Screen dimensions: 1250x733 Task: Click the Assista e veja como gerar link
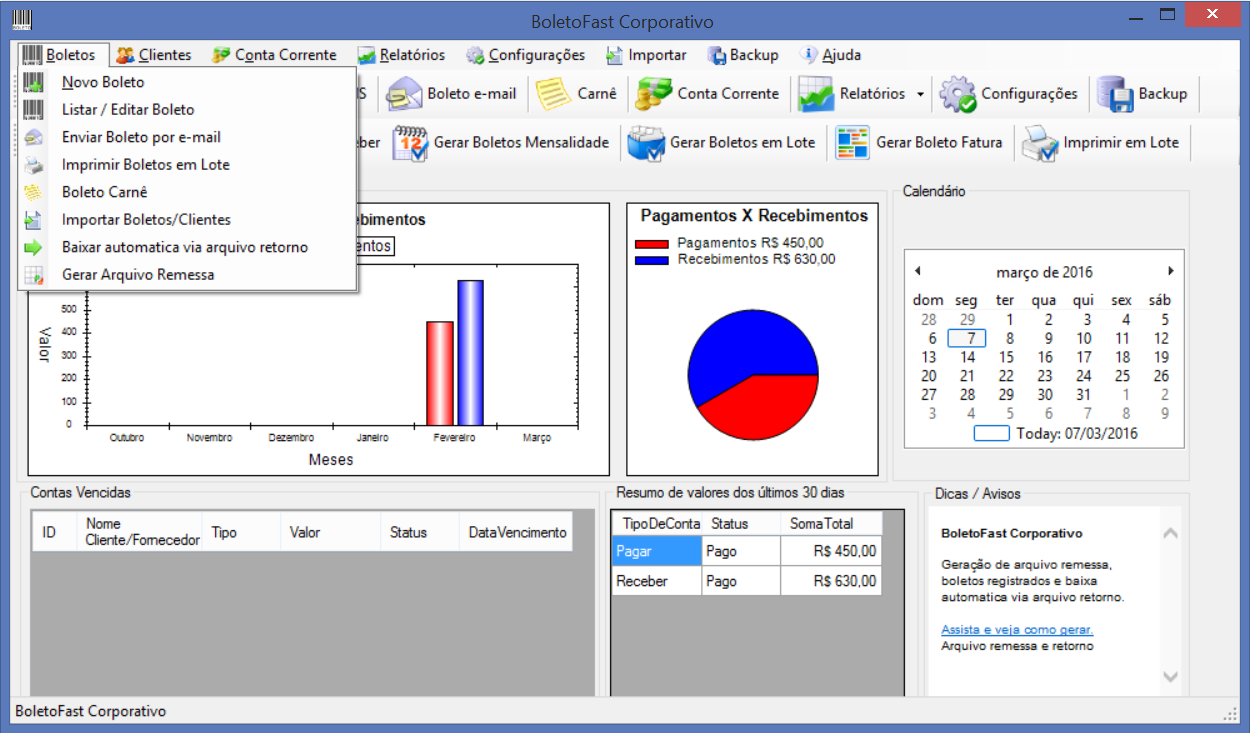[x=1017, y=630]
